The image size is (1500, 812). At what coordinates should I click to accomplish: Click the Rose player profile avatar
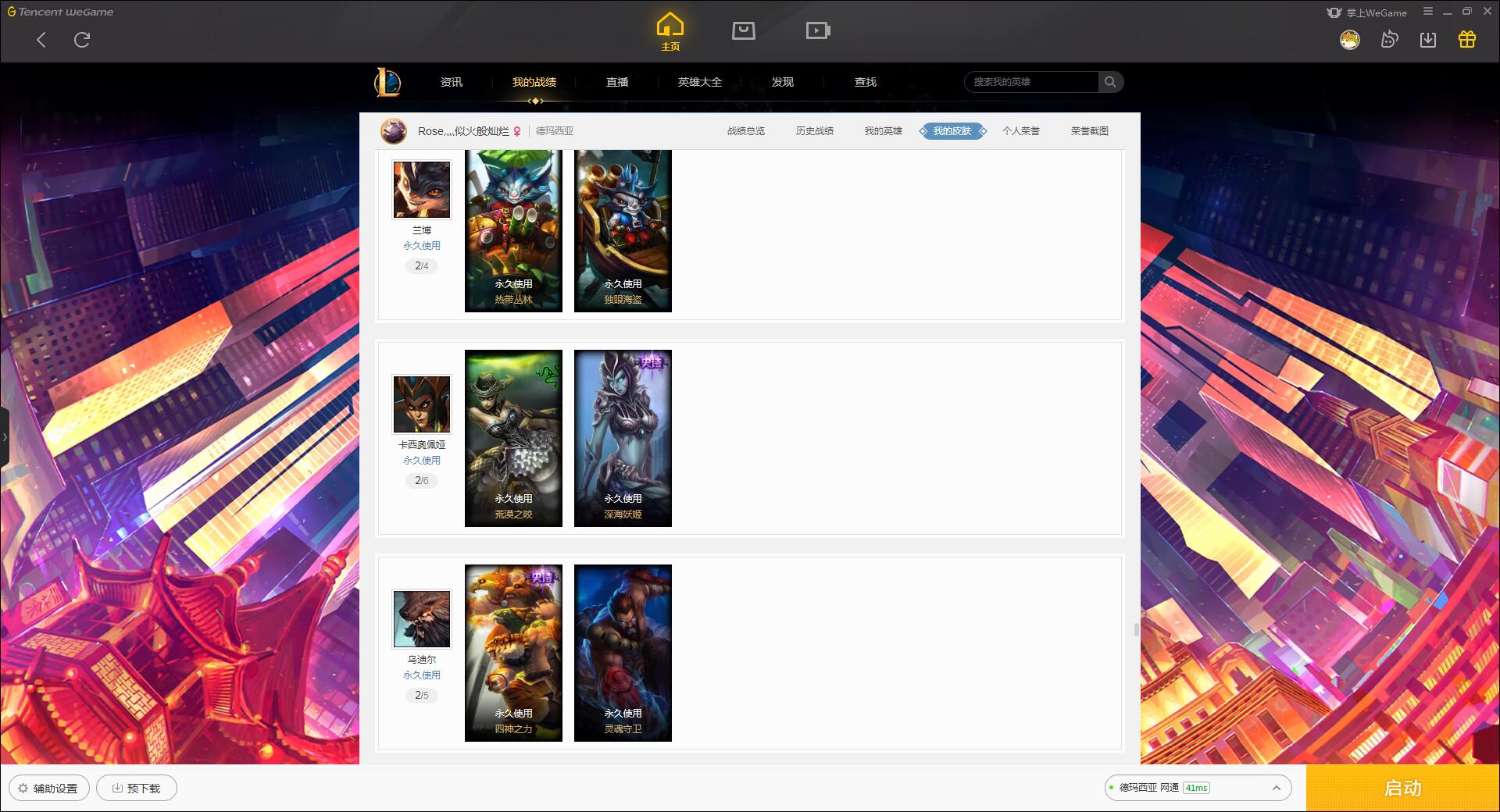[x=394, y=131]
